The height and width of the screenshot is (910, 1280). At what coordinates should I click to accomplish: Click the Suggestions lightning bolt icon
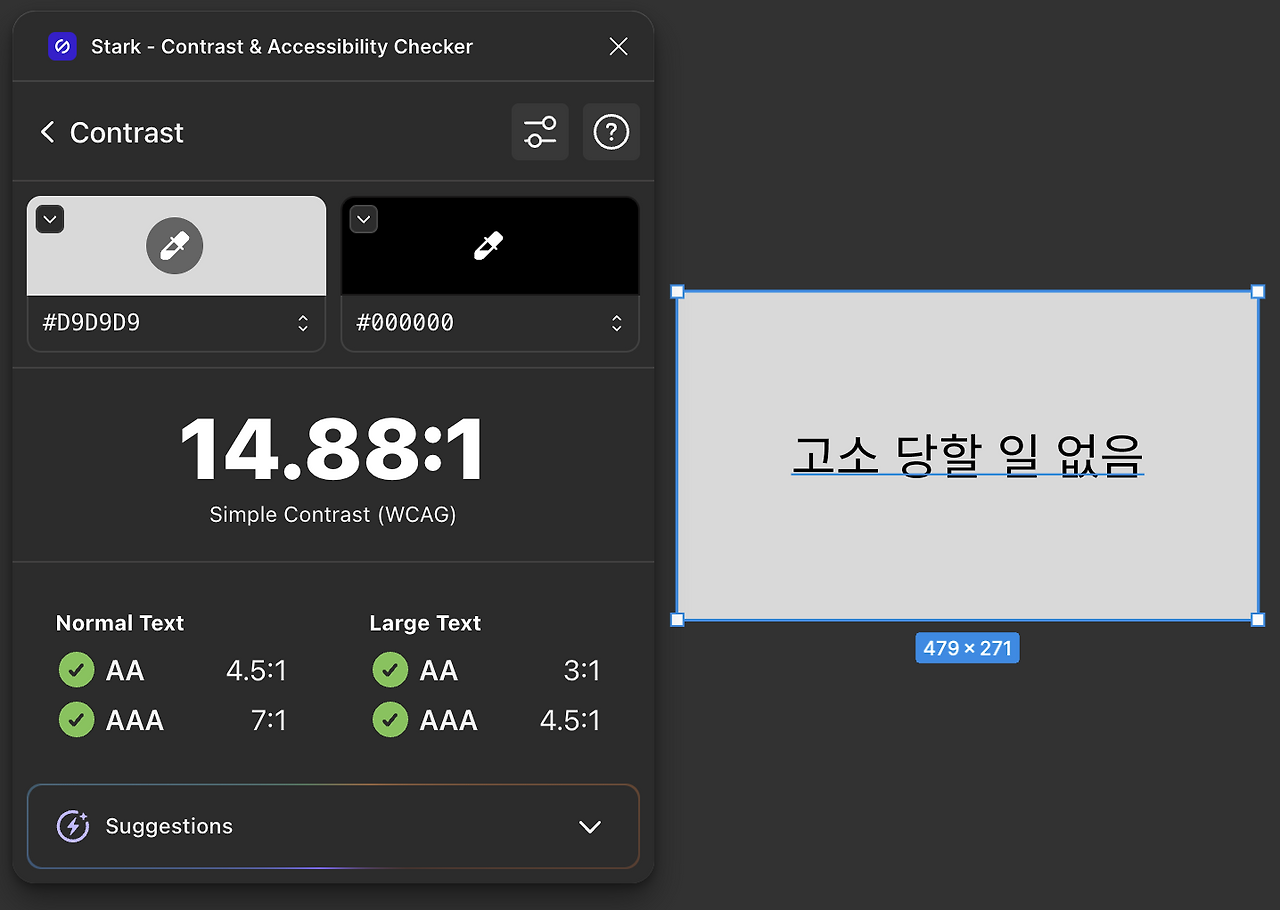72,826
